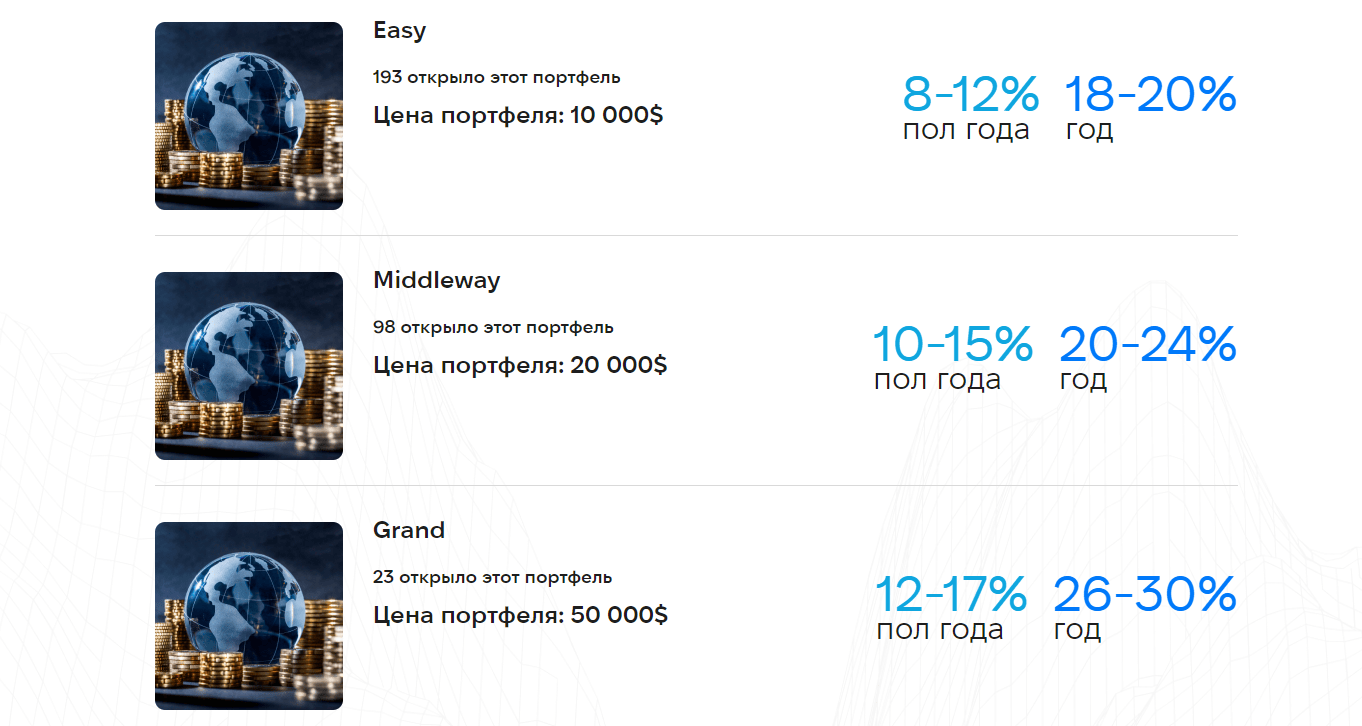The width and height of the screenshot is (1362, 726).
Task: Click the 8-12% half-year return figure
Action: (x=971, y=95)
